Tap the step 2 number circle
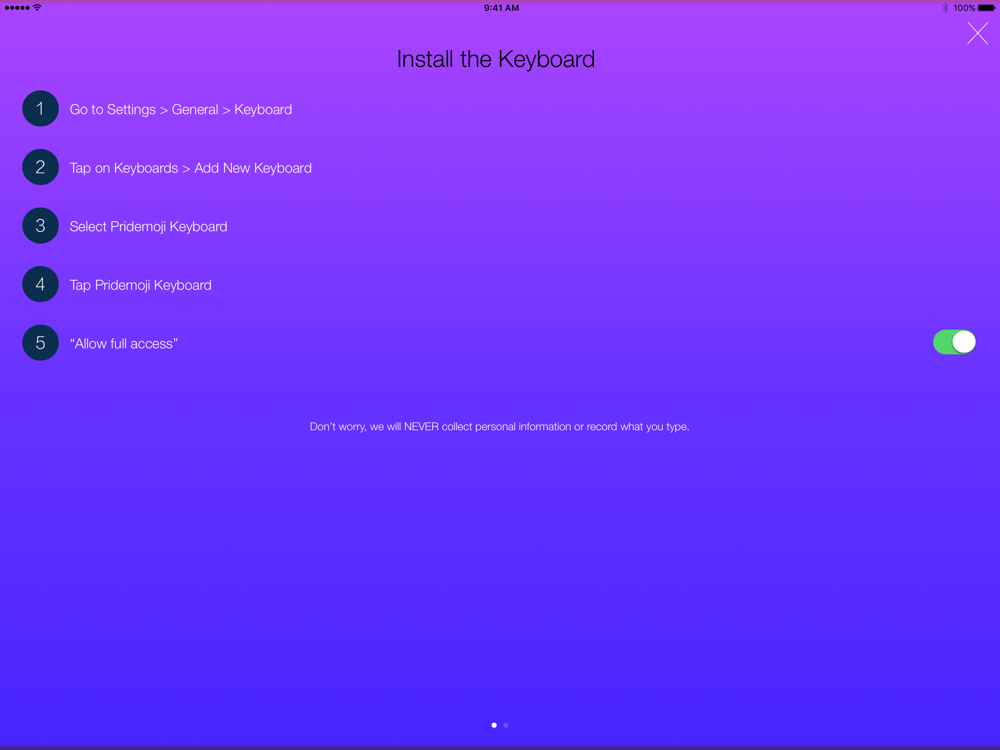1000x750 pixels. tap(40, 168)
